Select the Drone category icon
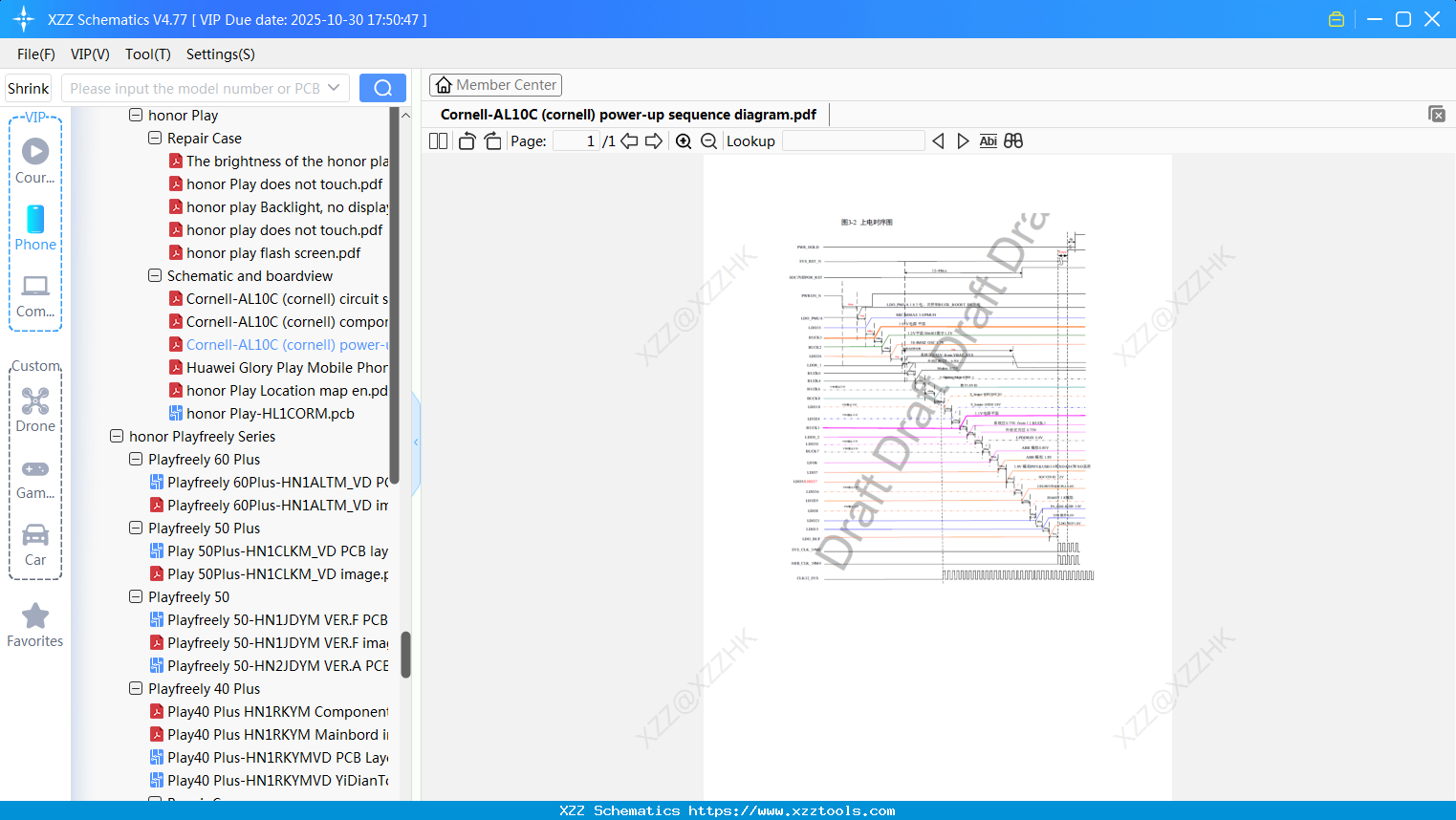 pyautogui.click(x=35, y=410)
